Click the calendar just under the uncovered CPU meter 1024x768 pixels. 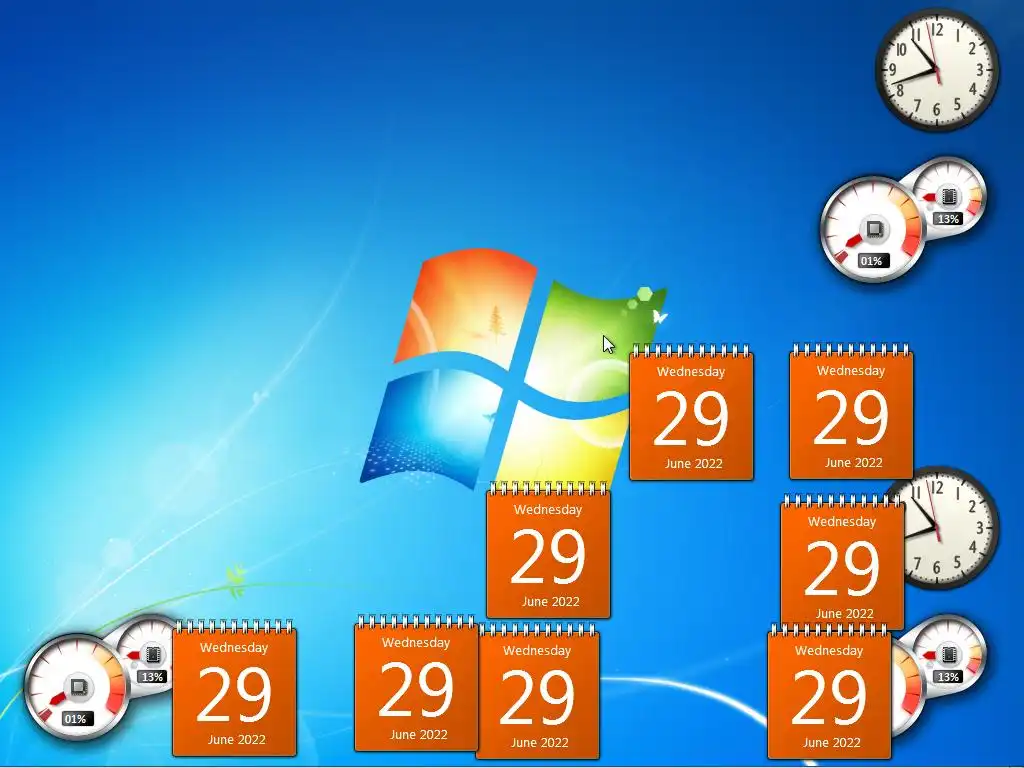[x=852, y=411]
